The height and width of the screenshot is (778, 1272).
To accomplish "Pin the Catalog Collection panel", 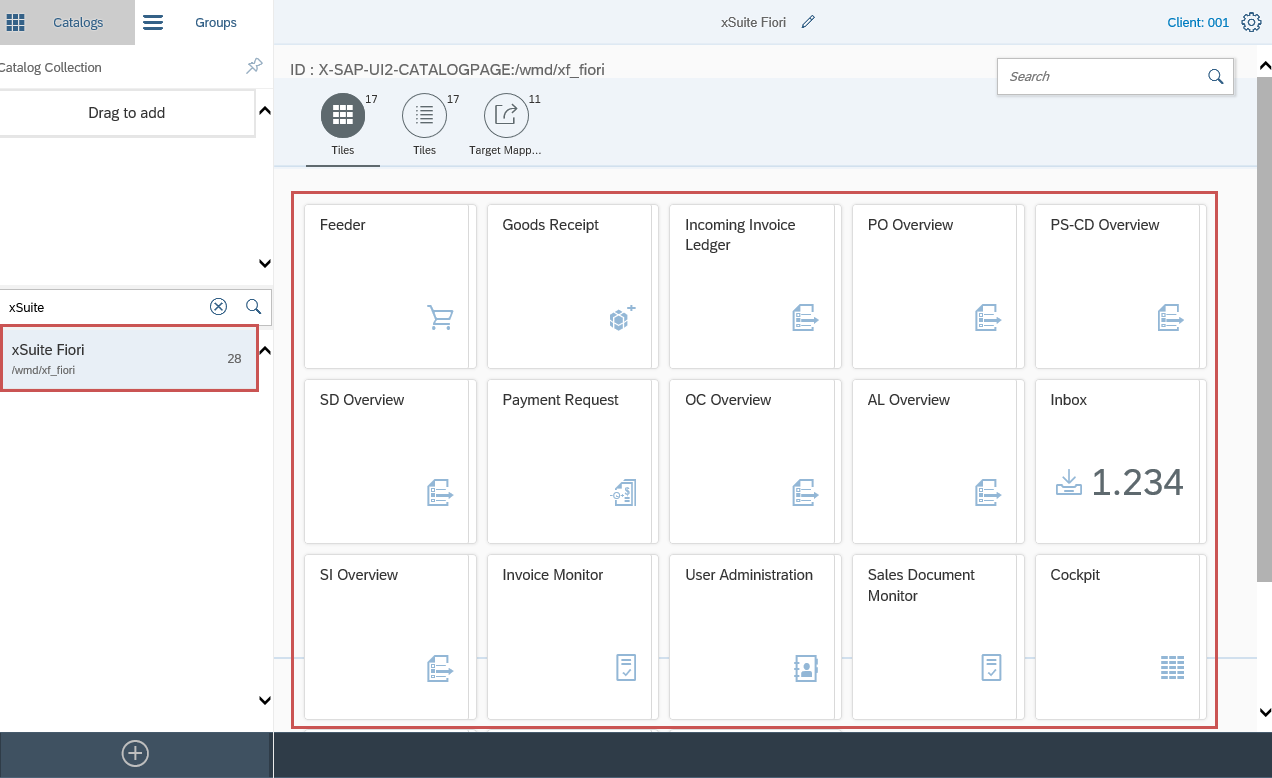I will (x=254, y=67).
